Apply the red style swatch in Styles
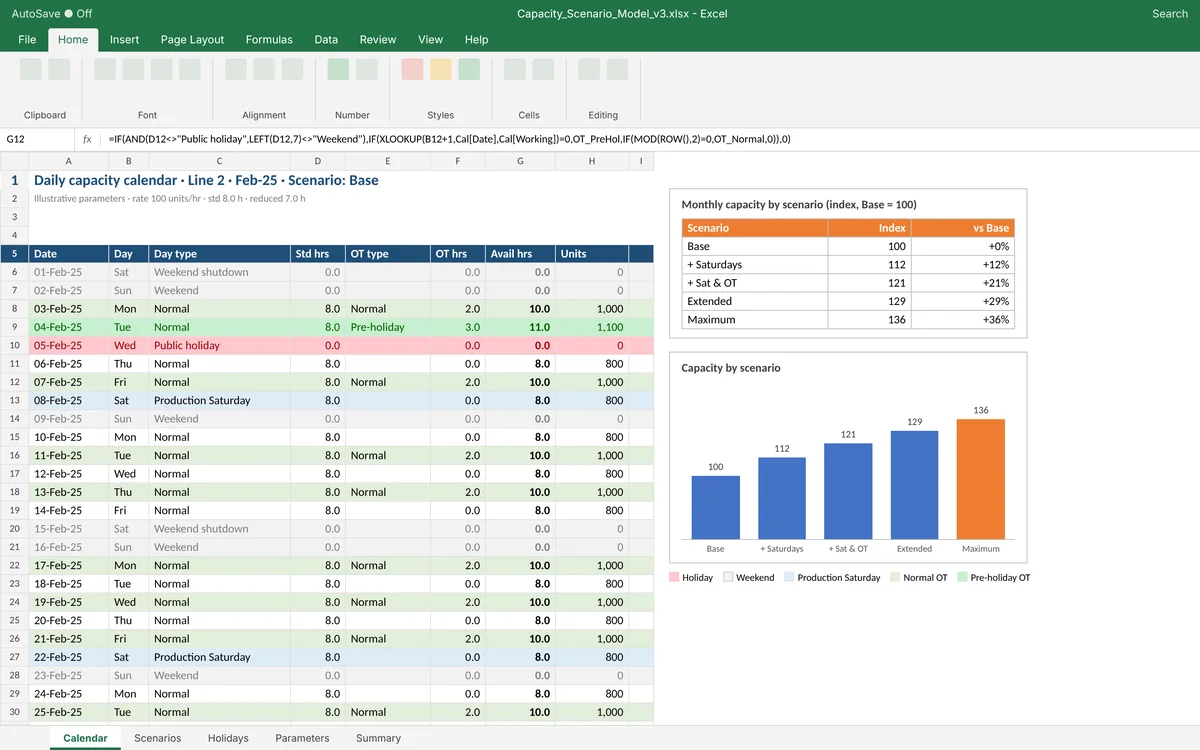The width and height of the screenshot is (1200, 750). click(x=412, y=69)
